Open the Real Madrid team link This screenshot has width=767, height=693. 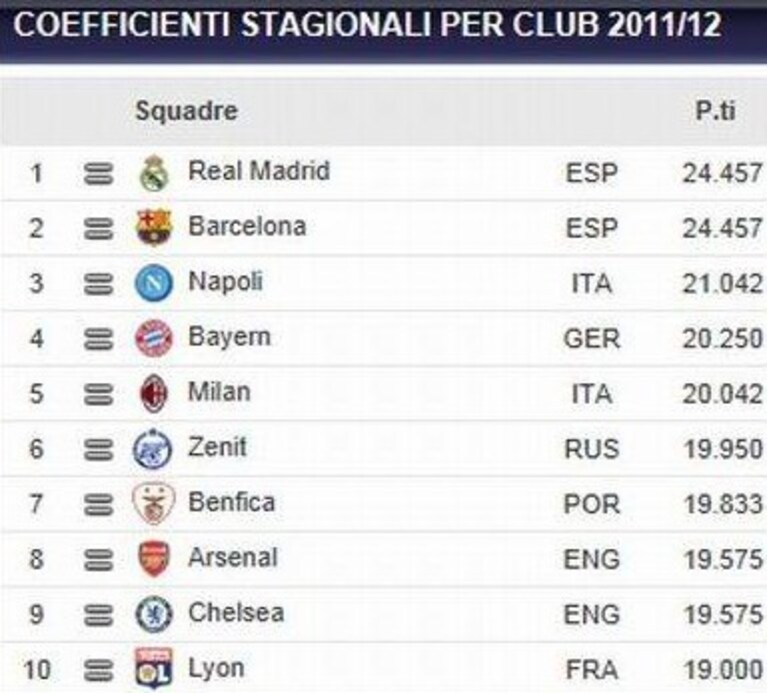(x=259, y=171)
